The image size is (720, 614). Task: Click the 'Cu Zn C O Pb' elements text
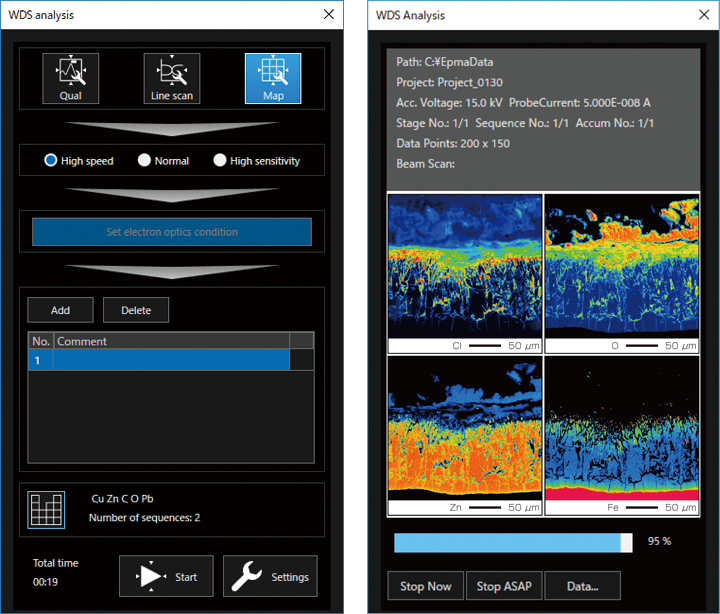(x=122, y=499)
